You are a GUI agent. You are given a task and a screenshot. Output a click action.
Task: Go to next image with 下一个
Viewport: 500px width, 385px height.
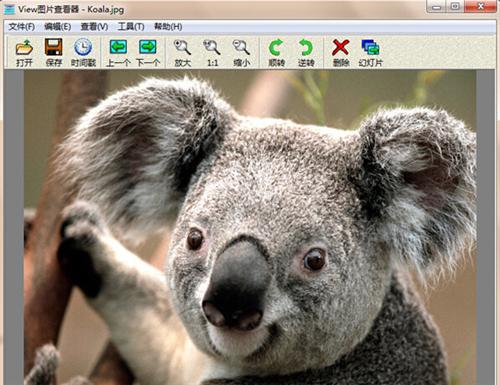pos(148,52)
